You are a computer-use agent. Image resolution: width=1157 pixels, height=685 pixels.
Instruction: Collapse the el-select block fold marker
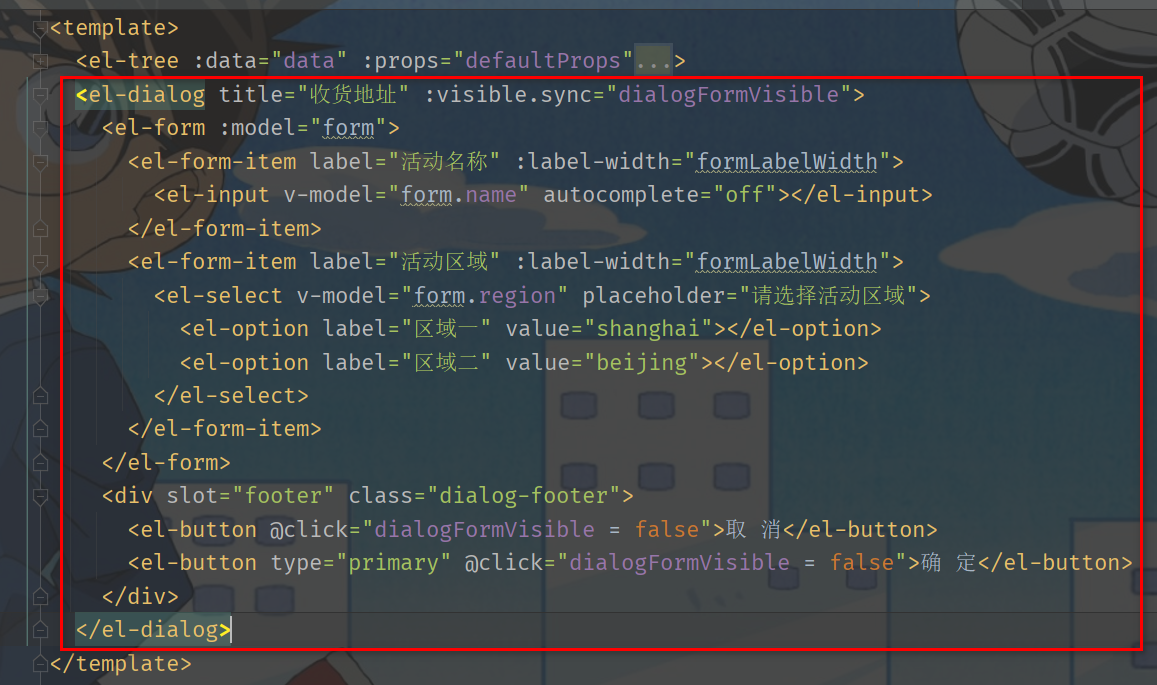coord(40,296)
